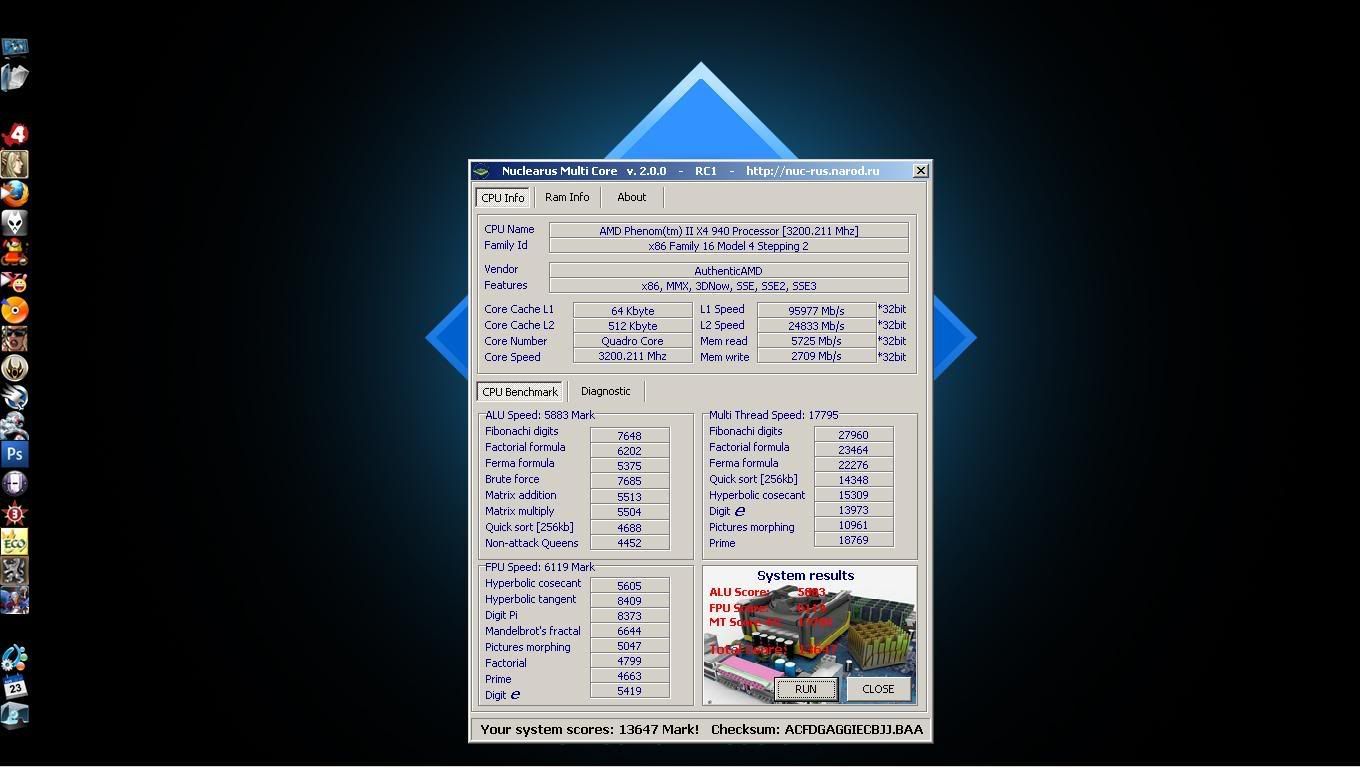The height and width of the screenshot is (768, 1360).
Task: Click the Core Cache L1 64 Kbyte value
Action: (x=632, y=311)
